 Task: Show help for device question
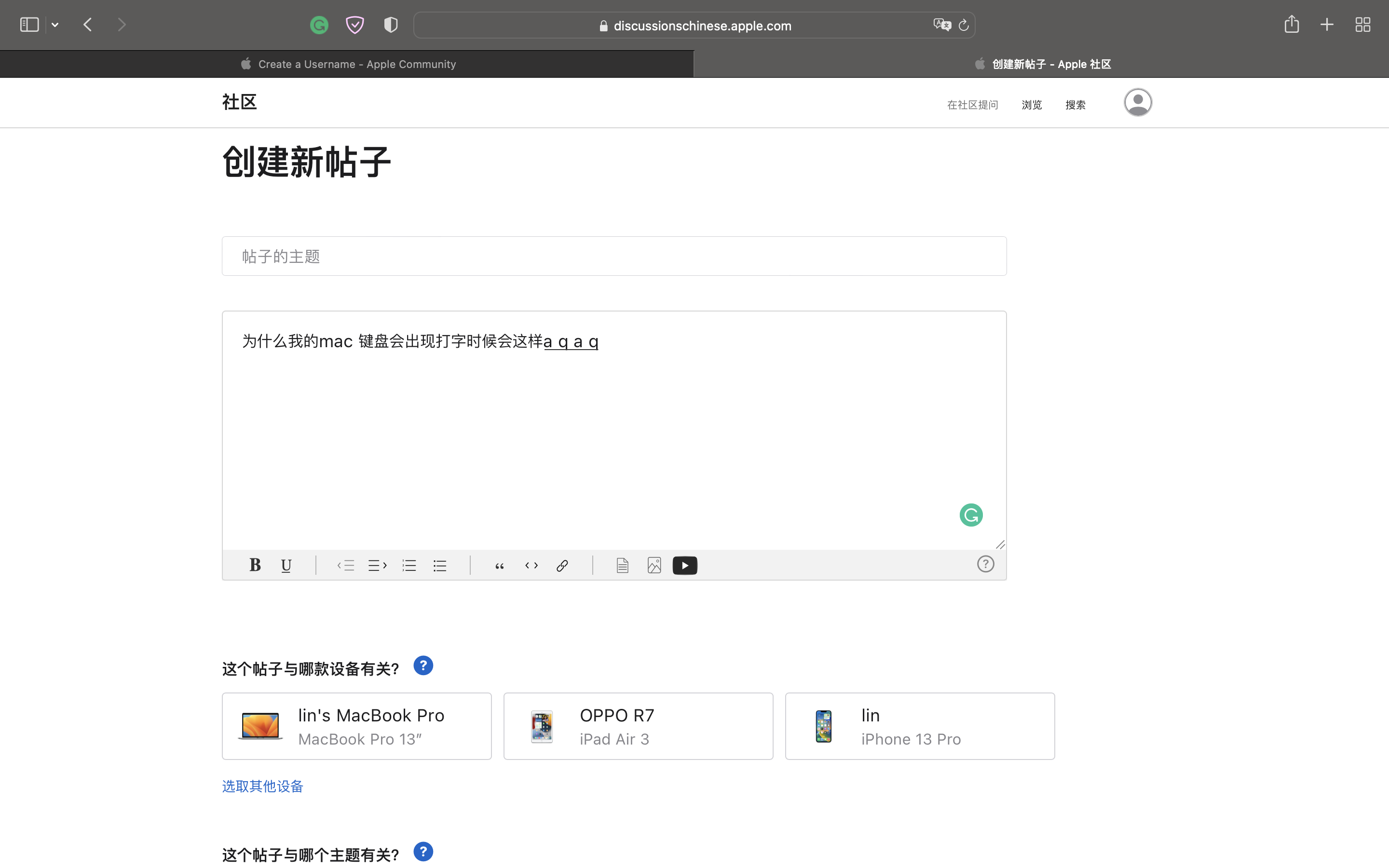coord(423,666)
